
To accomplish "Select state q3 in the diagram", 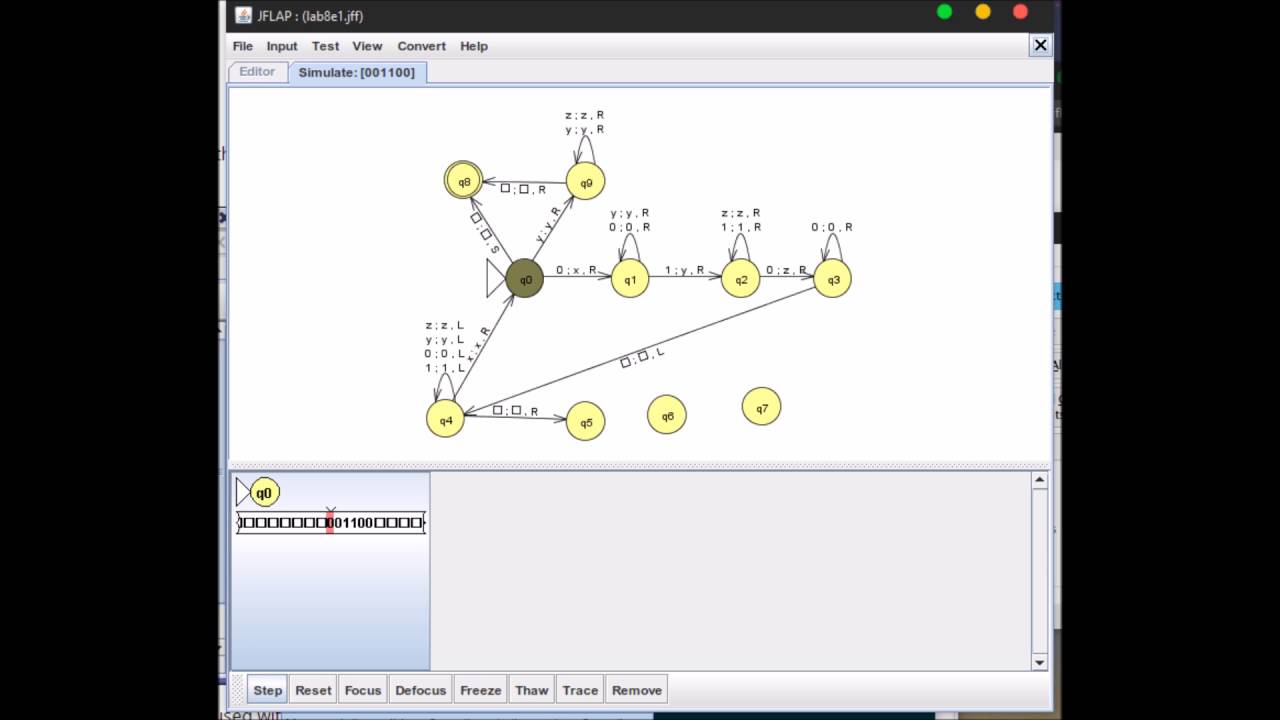I will click(833, 279).
